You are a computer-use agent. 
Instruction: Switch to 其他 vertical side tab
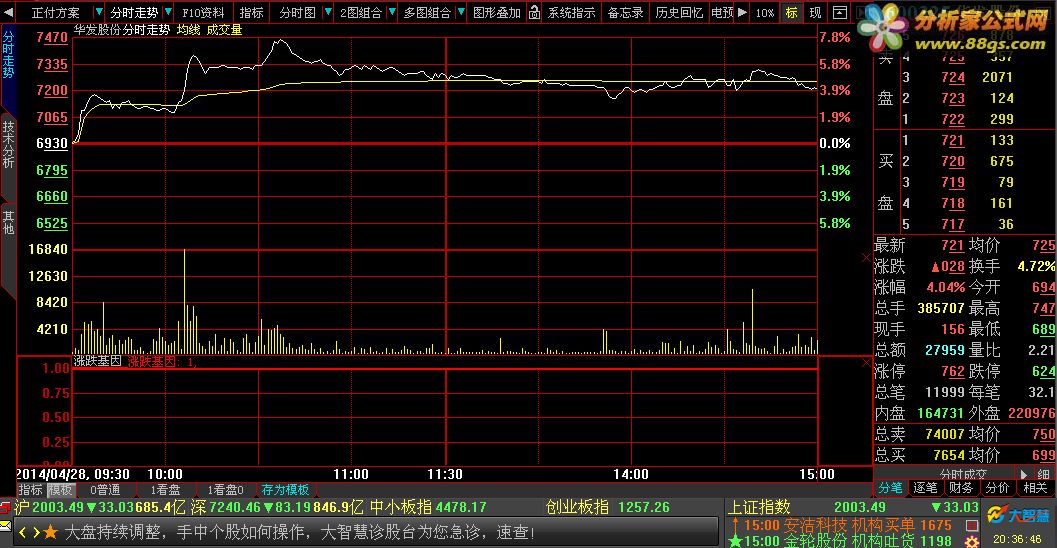pyautogui.click(x=8, y=222)
